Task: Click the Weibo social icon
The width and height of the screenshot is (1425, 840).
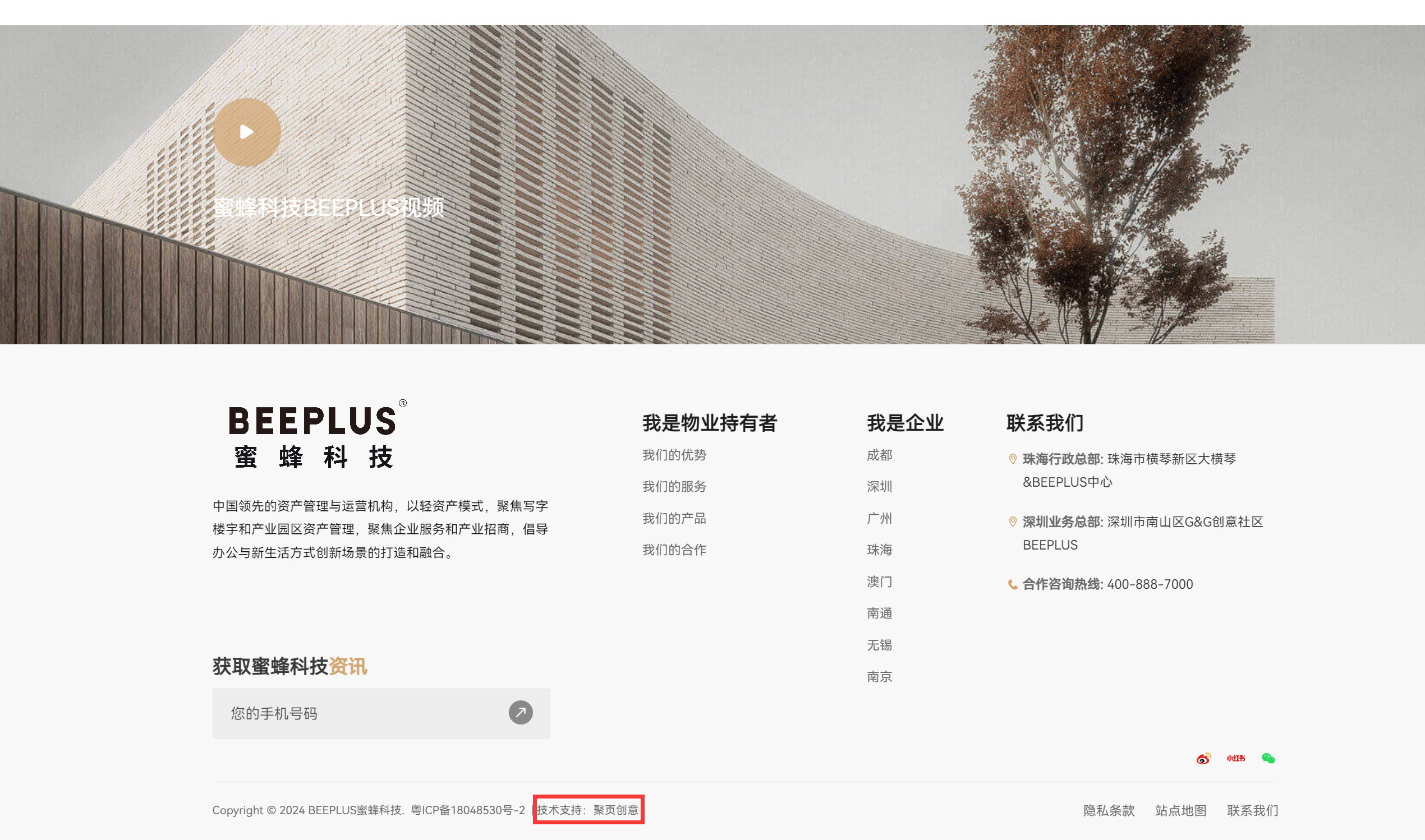Action: pos(1203,759)
